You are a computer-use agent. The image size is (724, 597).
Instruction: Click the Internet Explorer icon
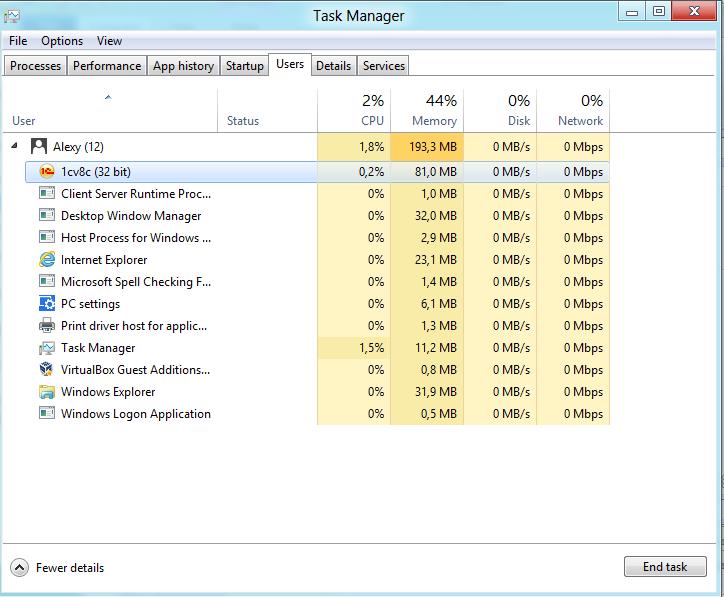pyautogui.click(x=47, y=259)
